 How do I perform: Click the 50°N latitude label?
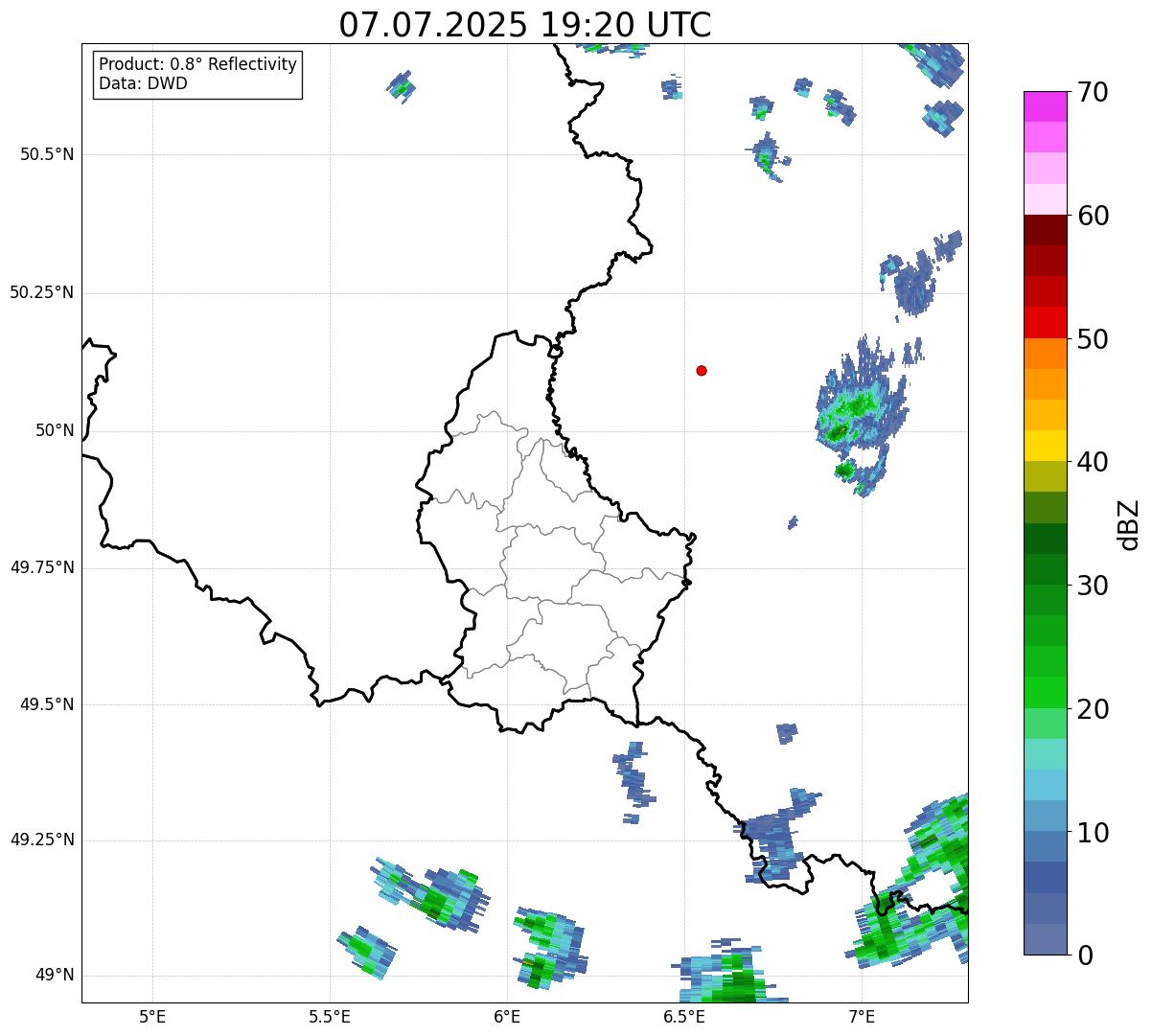coord(55,430)
